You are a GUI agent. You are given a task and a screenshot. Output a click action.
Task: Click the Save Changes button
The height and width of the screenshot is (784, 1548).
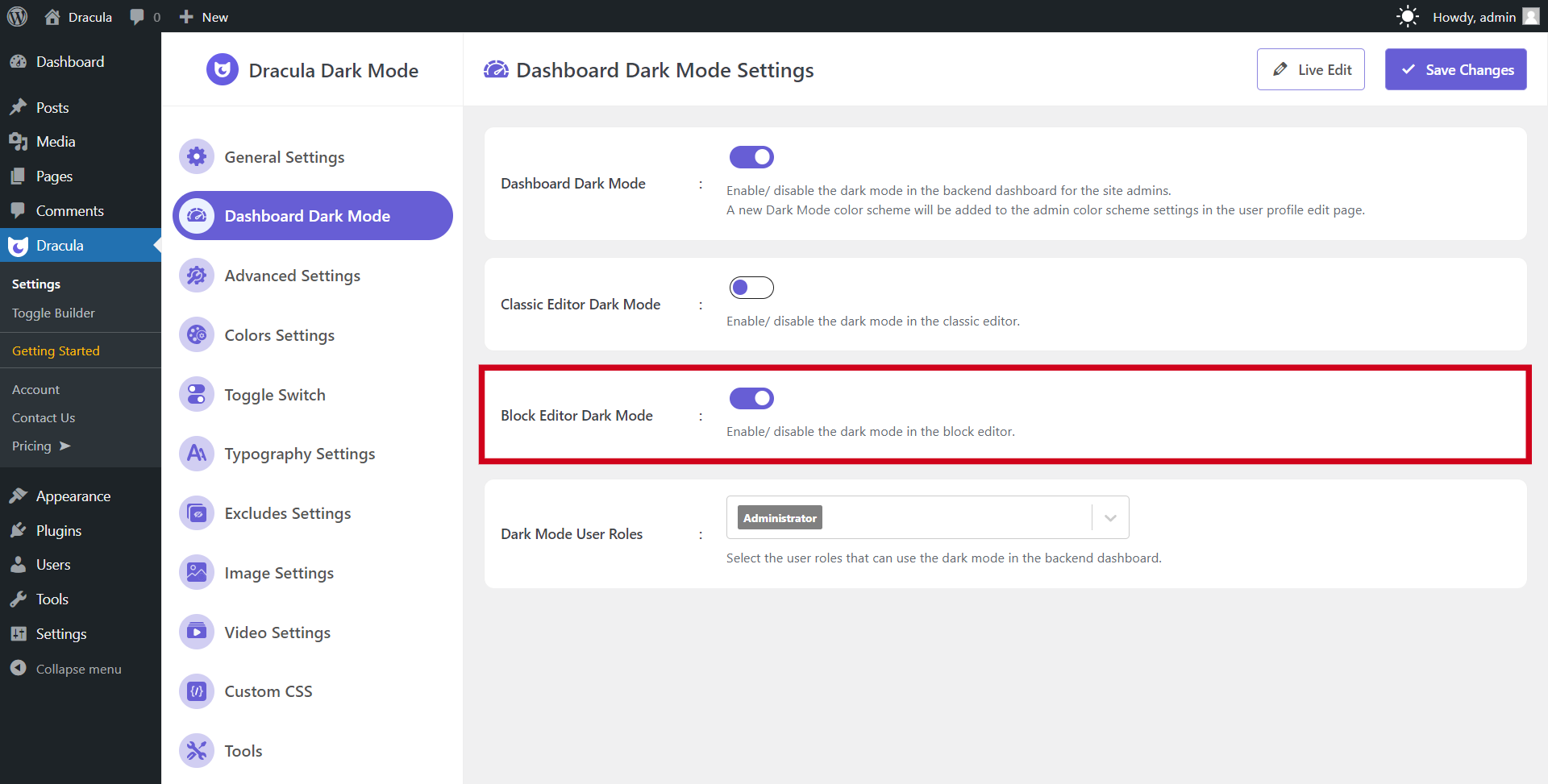1455,69
